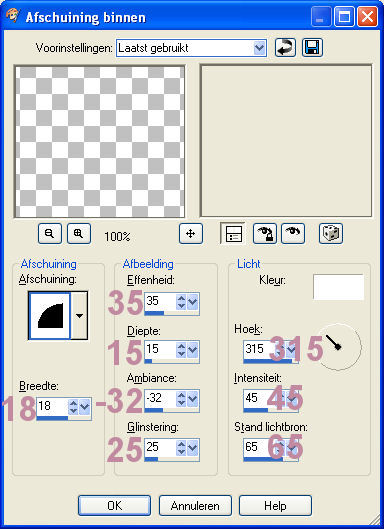The width and height of the screenshot is (384, 529).
Task: Expand the Afschuining bevel shape dropdown
Action: click(x=79, y=316)
